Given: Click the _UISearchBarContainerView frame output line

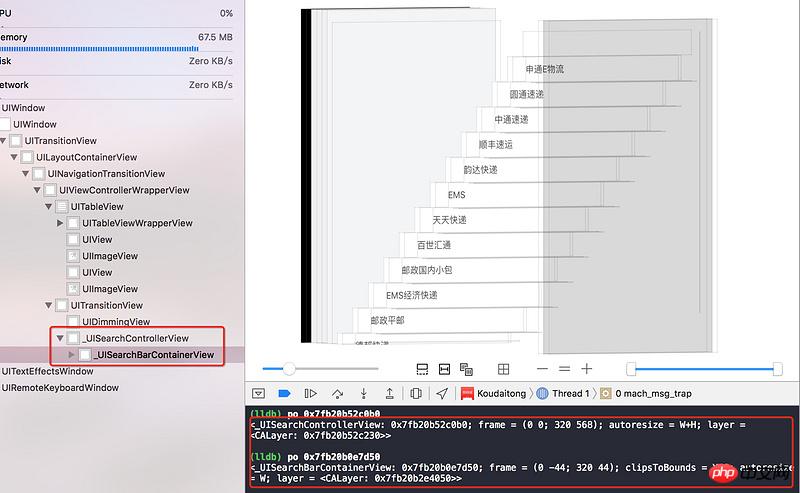Looking at the screenshot, I should [x=520, y=473].
